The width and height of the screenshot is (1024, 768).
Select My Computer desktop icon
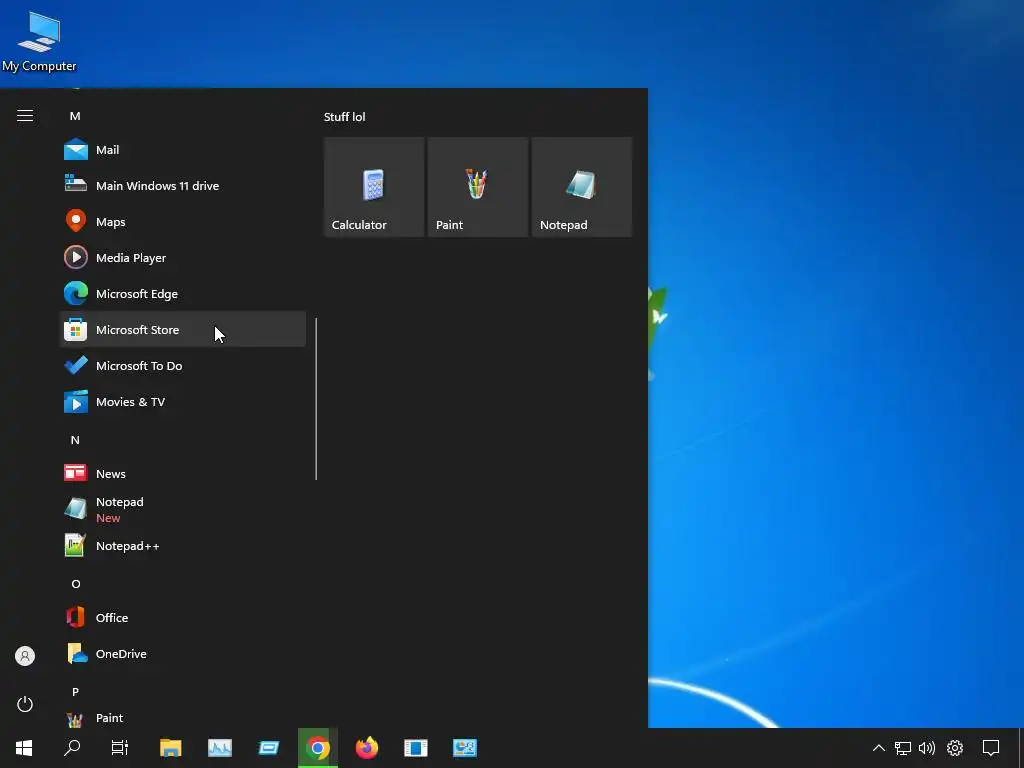point(39,41)
